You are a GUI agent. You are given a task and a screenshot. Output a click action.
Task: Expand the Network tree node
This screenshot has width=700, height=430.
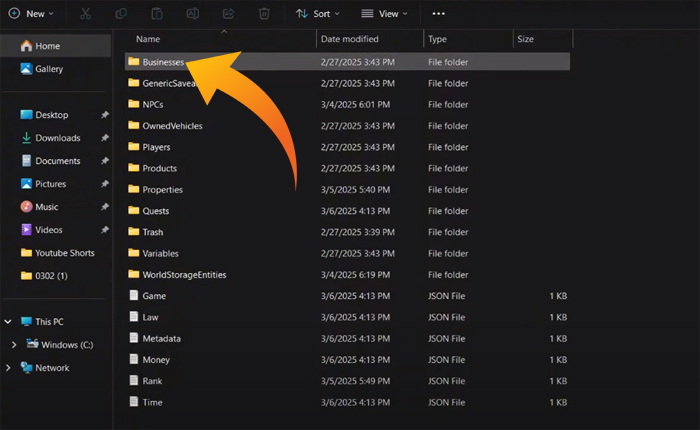(9, 368)
